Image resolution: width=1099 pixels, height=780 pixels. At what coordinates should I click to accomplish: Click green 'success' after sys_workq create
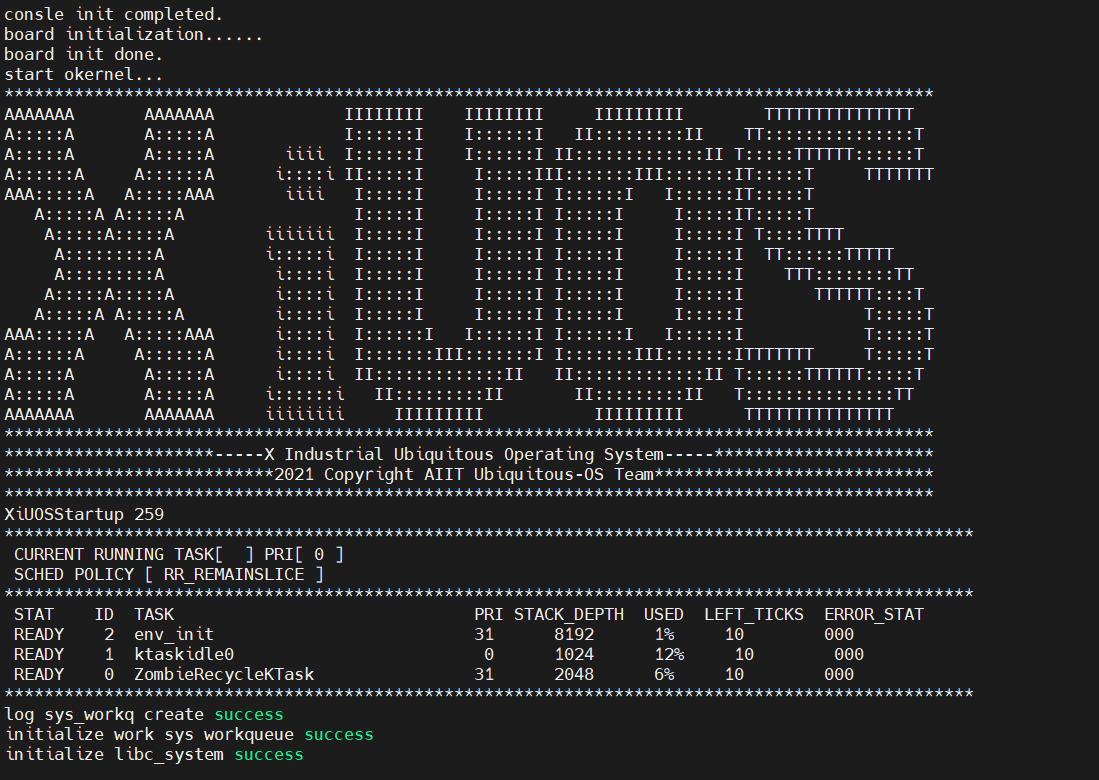coord(249,715)
